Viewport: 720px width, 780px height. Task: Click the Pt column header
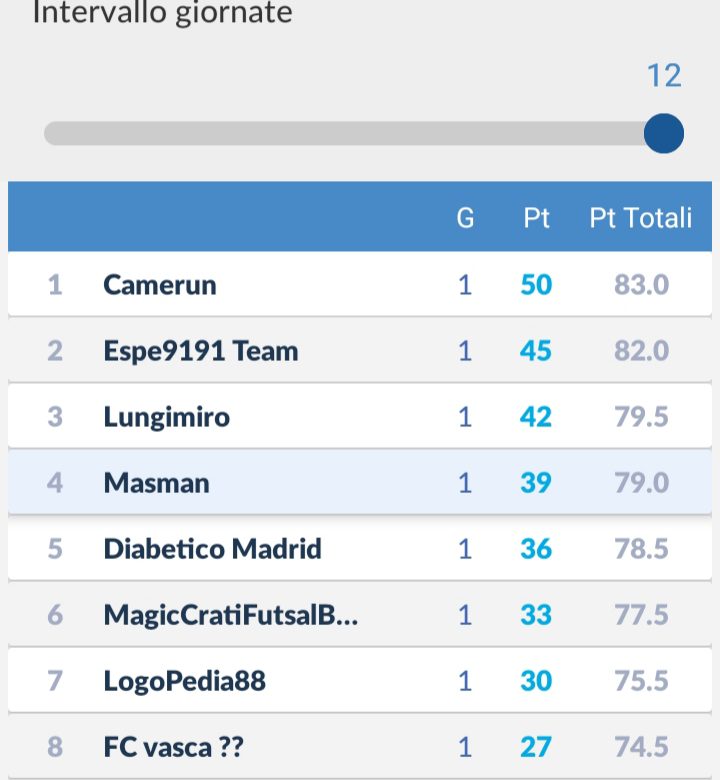536,218
